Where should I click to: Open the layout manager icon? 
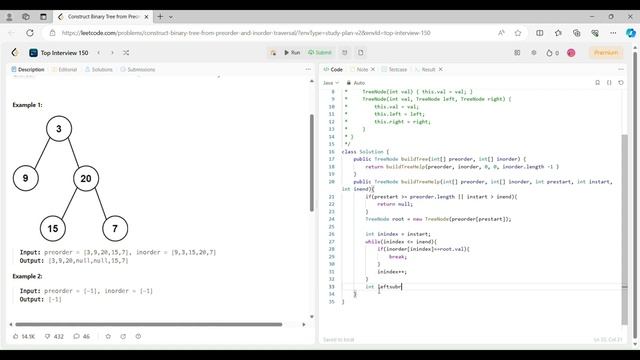click(x=517, y=53)
